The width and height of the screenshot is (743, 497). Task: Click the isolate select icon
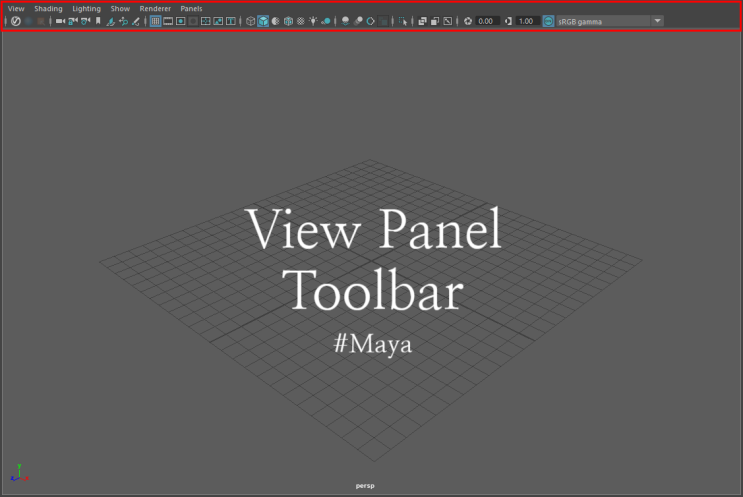pyautogui.click(x=403, y=21)
